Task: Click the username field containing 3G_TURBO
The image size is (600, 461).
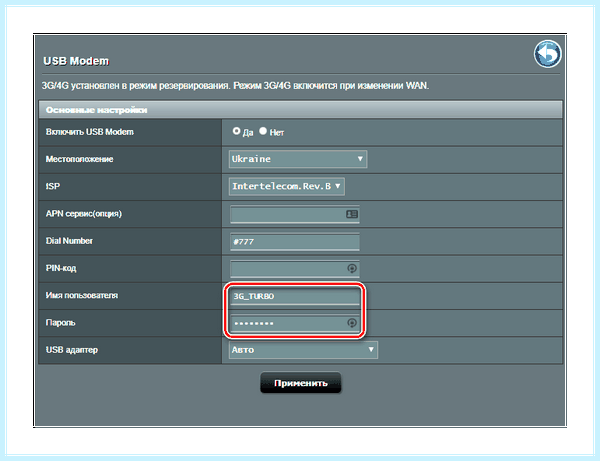Action: point(295,296)
